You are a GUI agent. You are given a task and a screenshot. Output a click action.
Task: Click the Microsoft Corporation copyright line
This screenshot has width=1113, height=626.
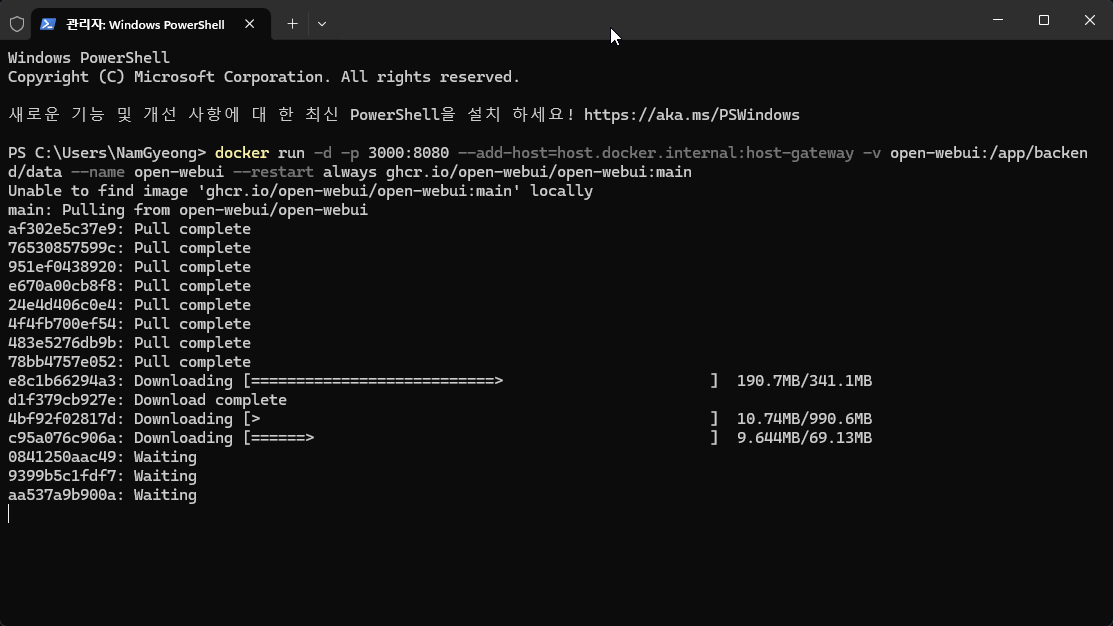click(262, 76)
